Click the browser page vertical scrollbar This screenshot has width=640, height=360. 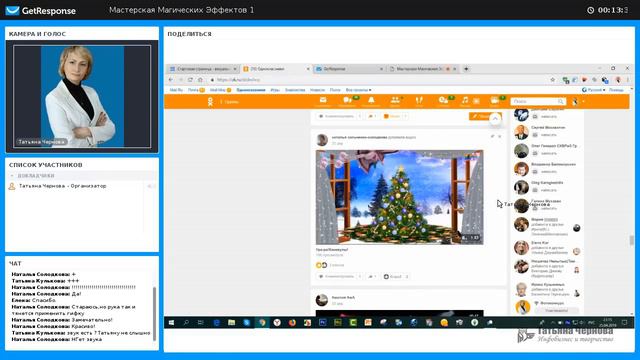[632, 241]
